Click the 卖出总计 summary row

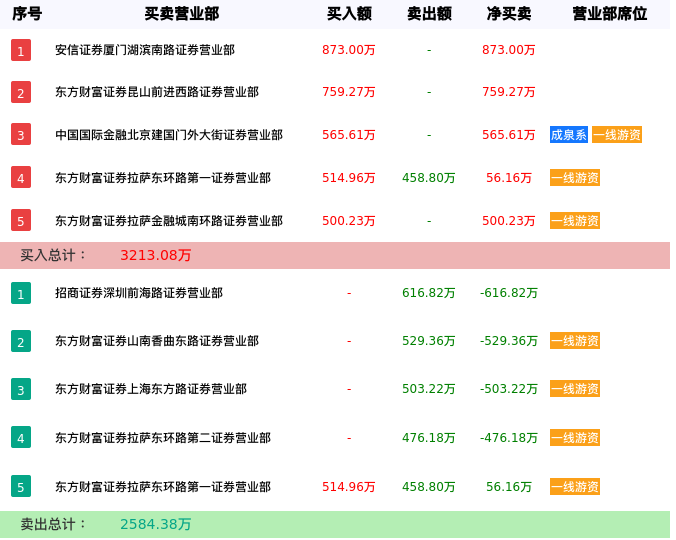click(335, 524)
